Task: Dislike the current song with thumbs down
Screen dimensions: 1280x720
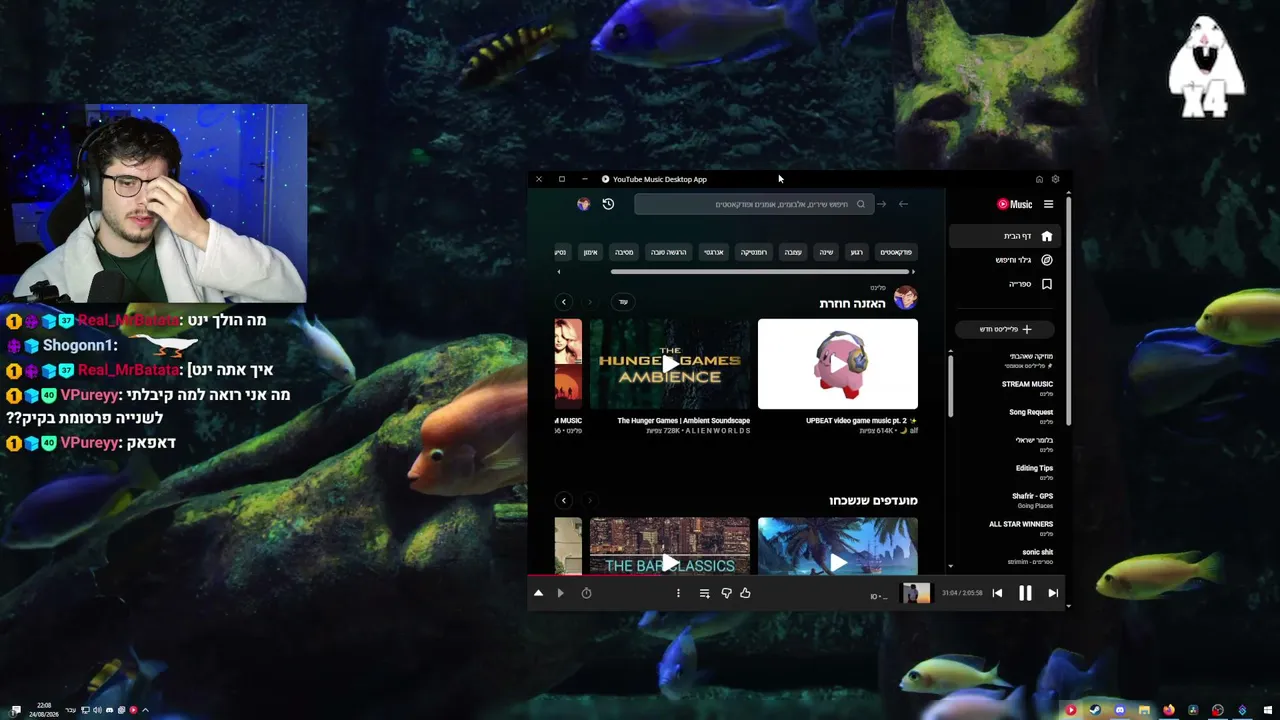Action: [x=726, y=593]
